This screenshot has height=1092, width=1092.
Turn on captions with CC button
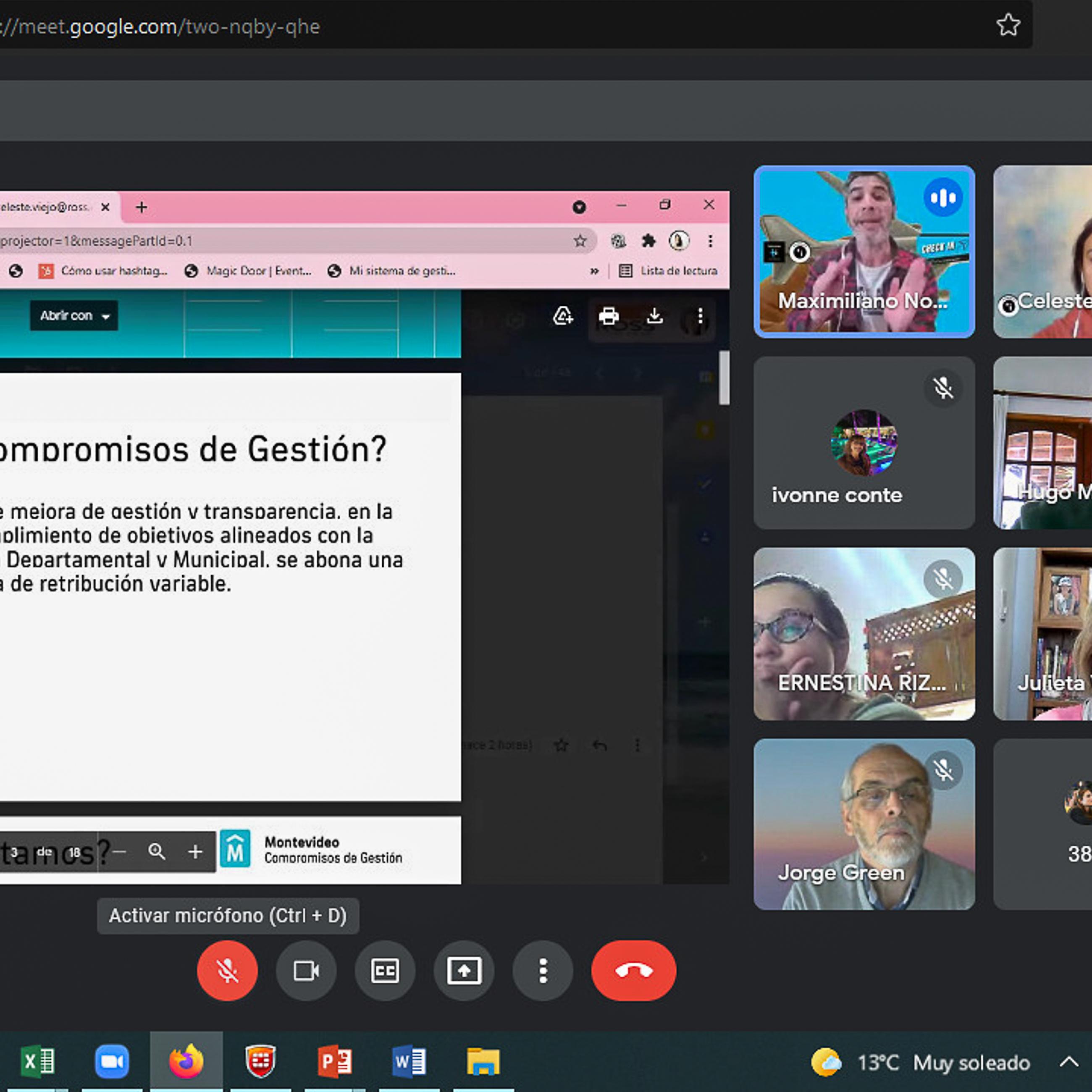point(385,971)
